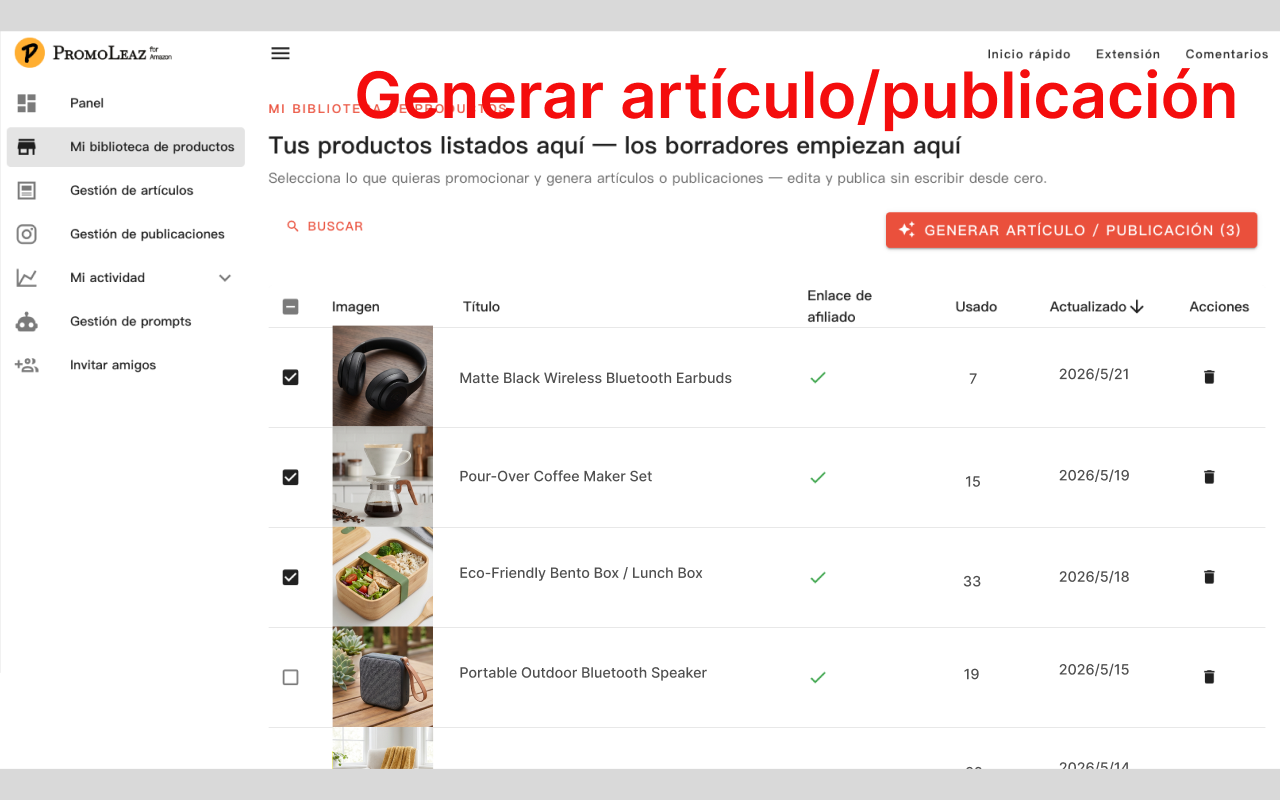Viewport: 1280px width, 800px height.
Task: Click usage count 19
Action: [972, 674]
